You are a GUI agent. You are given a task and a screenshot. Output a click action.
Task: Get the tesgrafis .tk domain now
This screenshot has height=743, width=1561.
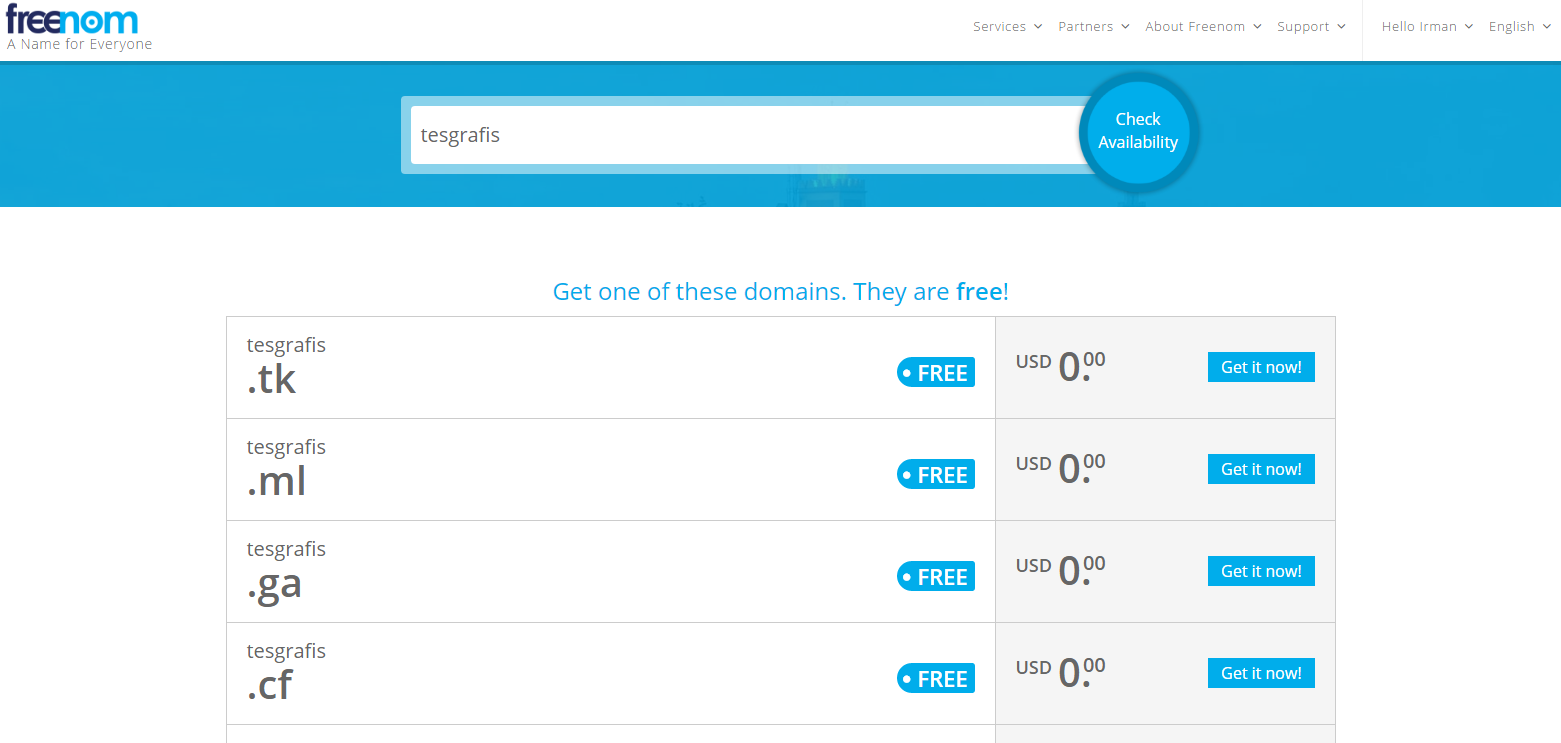click(x=1261, y=367)
